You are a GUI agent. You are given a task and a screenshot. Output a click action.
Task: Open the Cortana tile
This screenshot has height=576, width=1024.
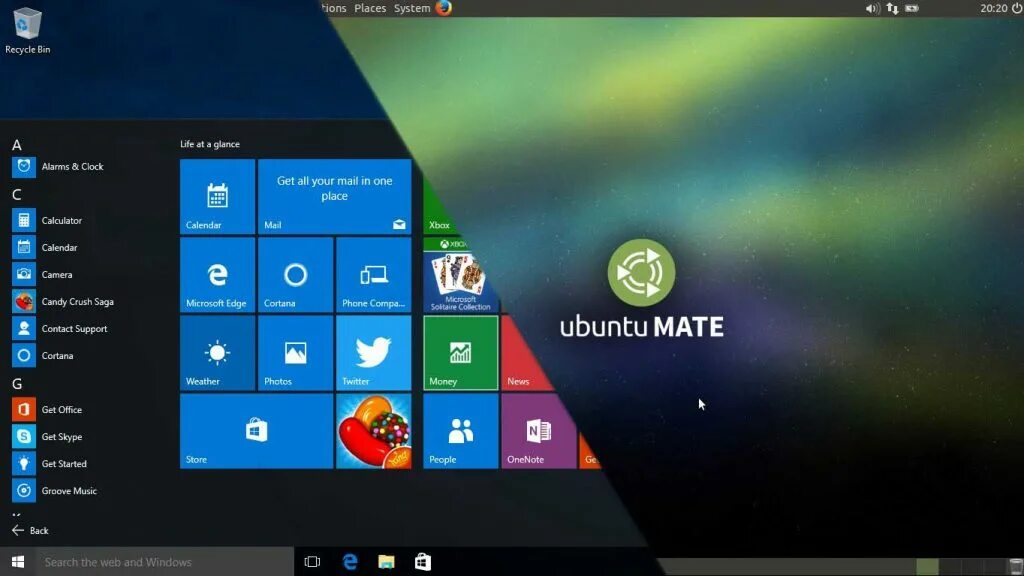[295, 275]
